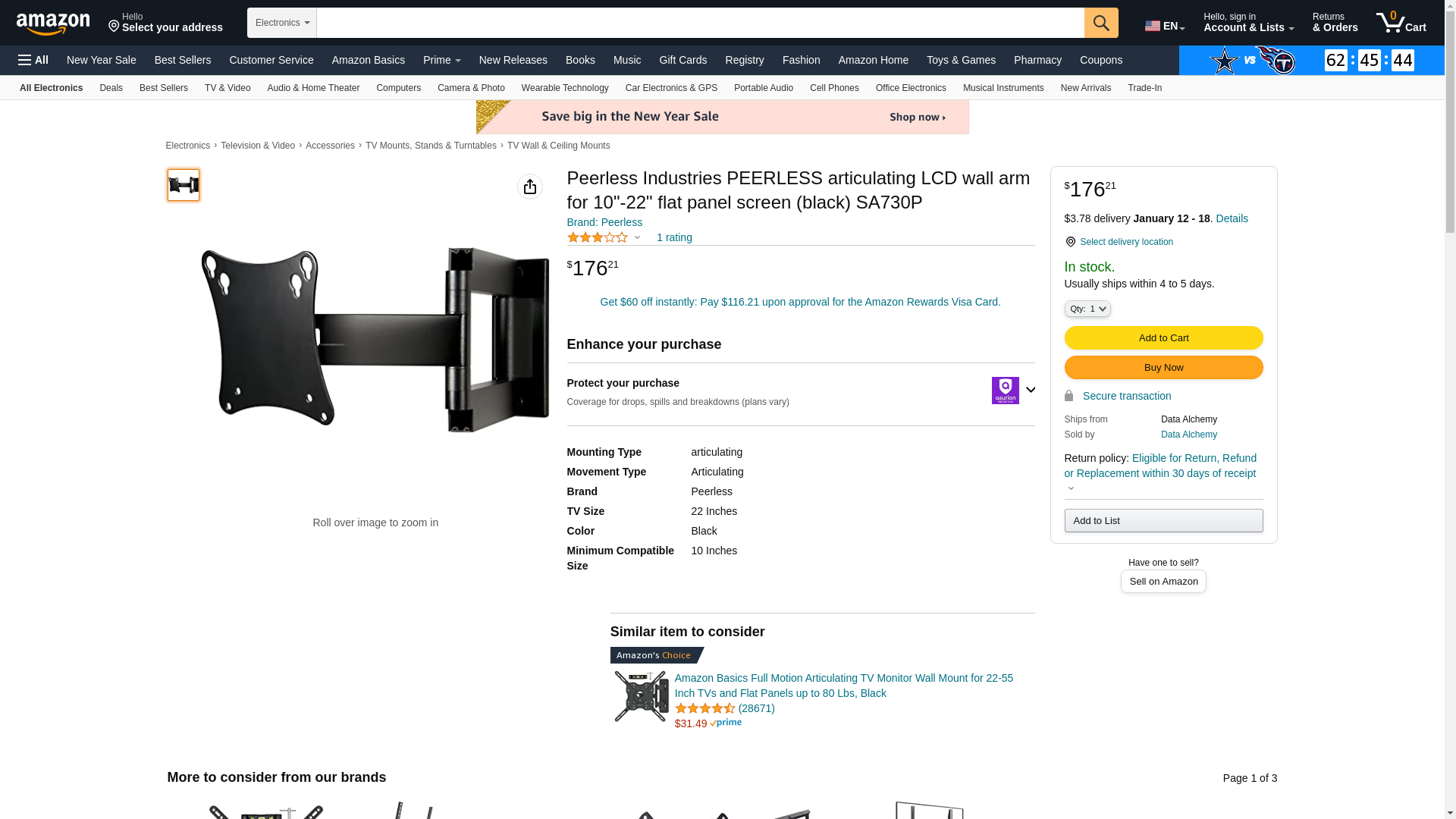Click Add to Cart button
1456x819 pixels.
pos(1163,338)
